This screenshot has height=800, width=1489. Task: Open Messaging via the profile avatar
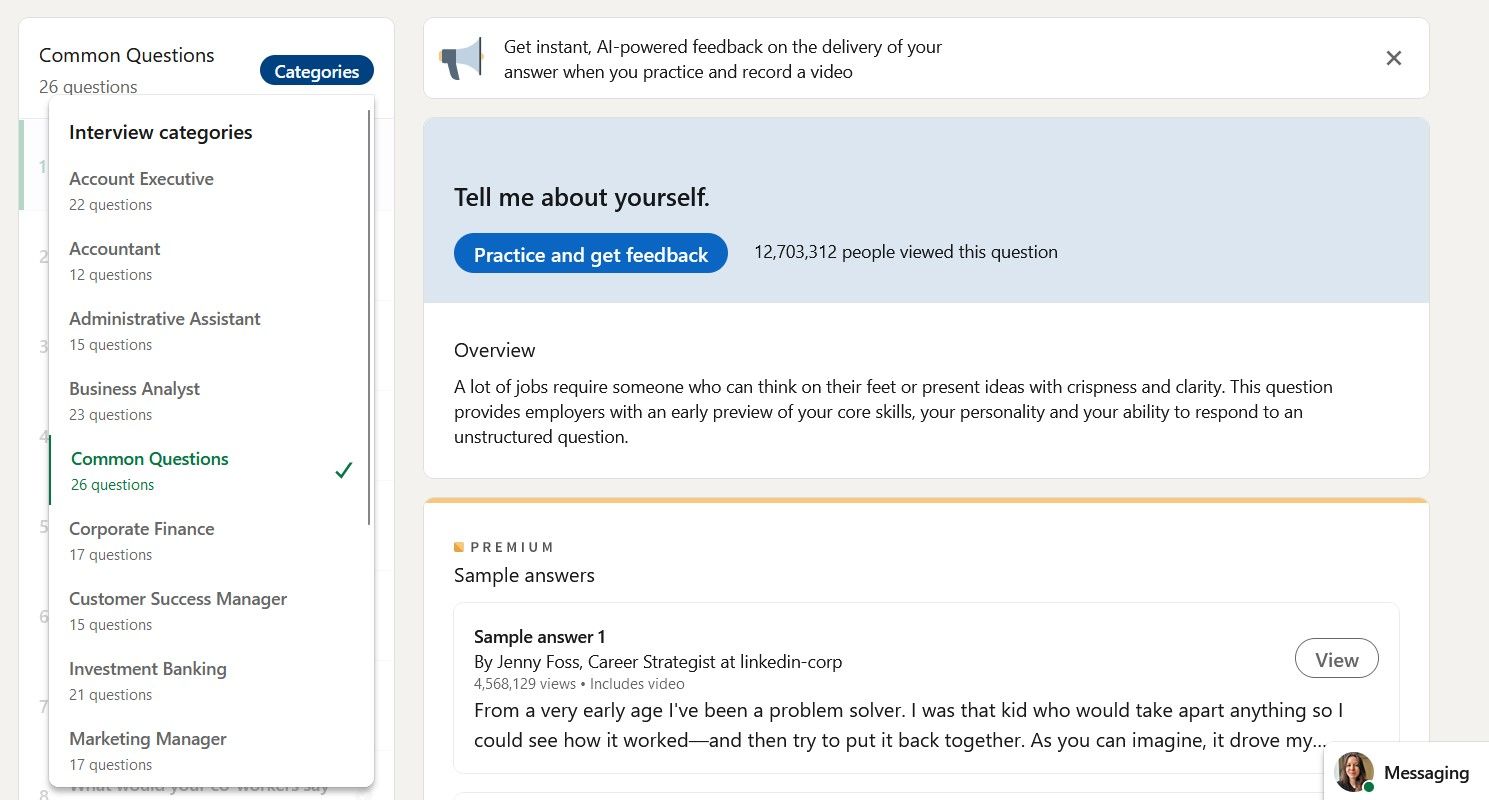click(1354, 772)
